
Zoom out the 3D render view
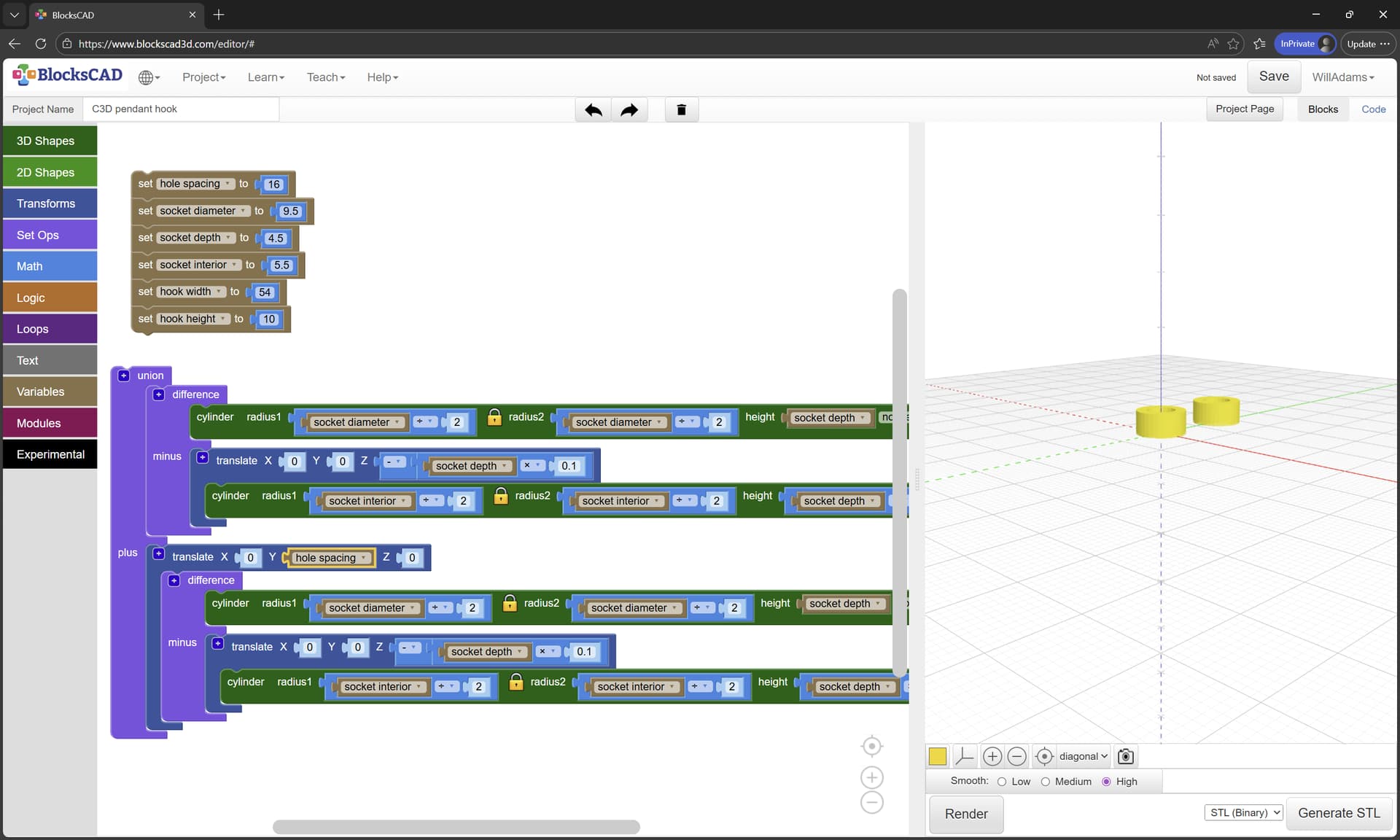[1016, 756]
